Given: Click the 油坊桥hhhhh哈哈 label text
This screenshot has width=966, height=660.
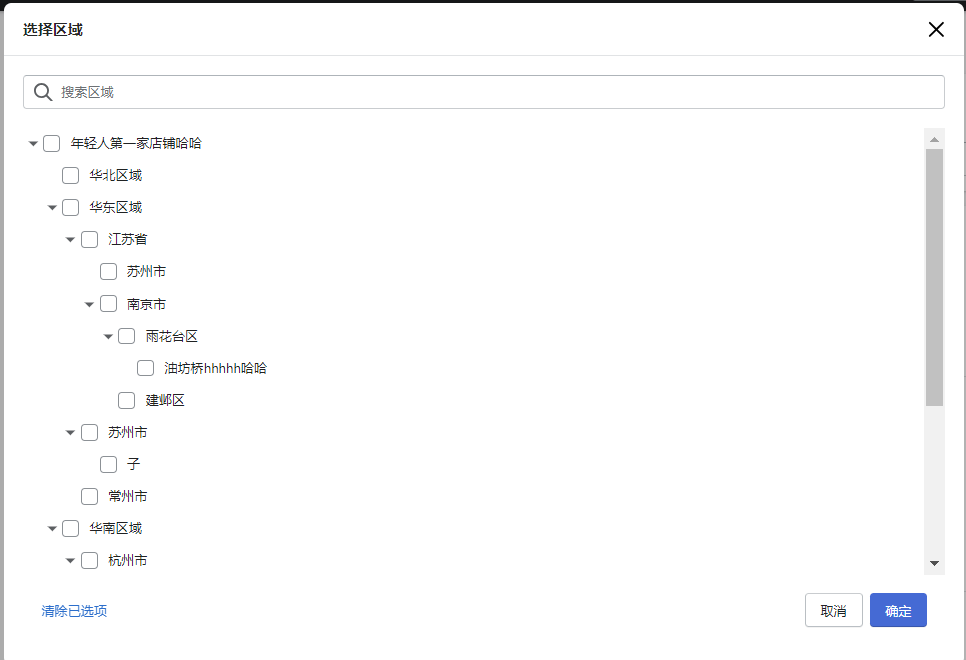Looking at the screenshot, I should point(216,368).
